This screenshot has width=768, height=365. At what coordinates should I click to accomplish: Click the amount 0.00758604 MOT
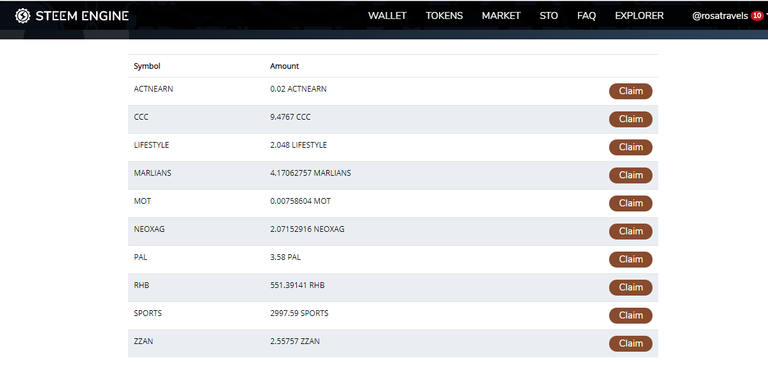pos(300,201)
